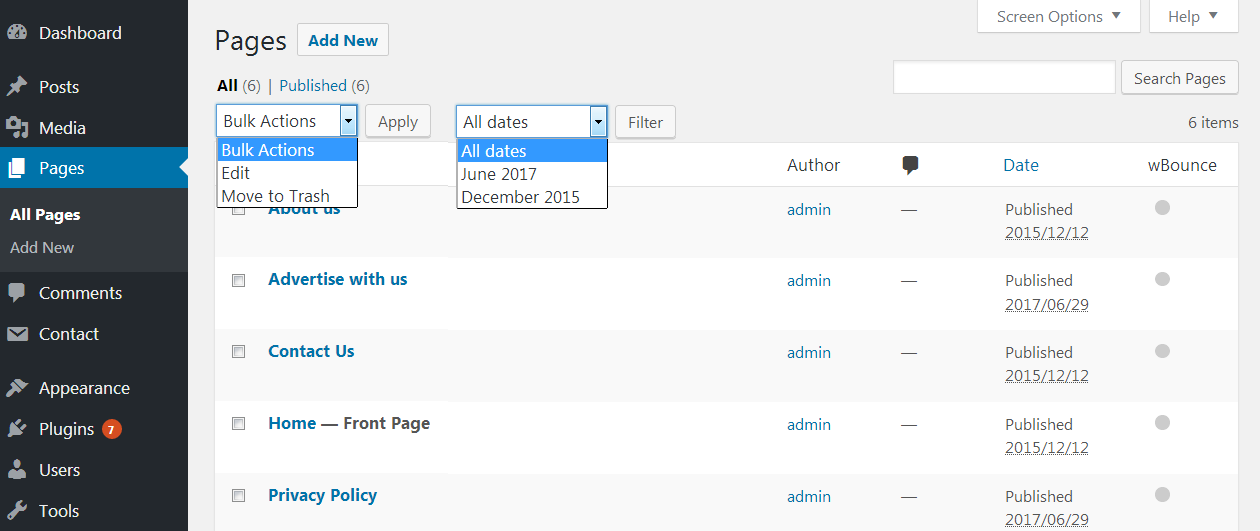Expand the Help panel
The image size is (1260, 531).
[x=1194, y=16]
